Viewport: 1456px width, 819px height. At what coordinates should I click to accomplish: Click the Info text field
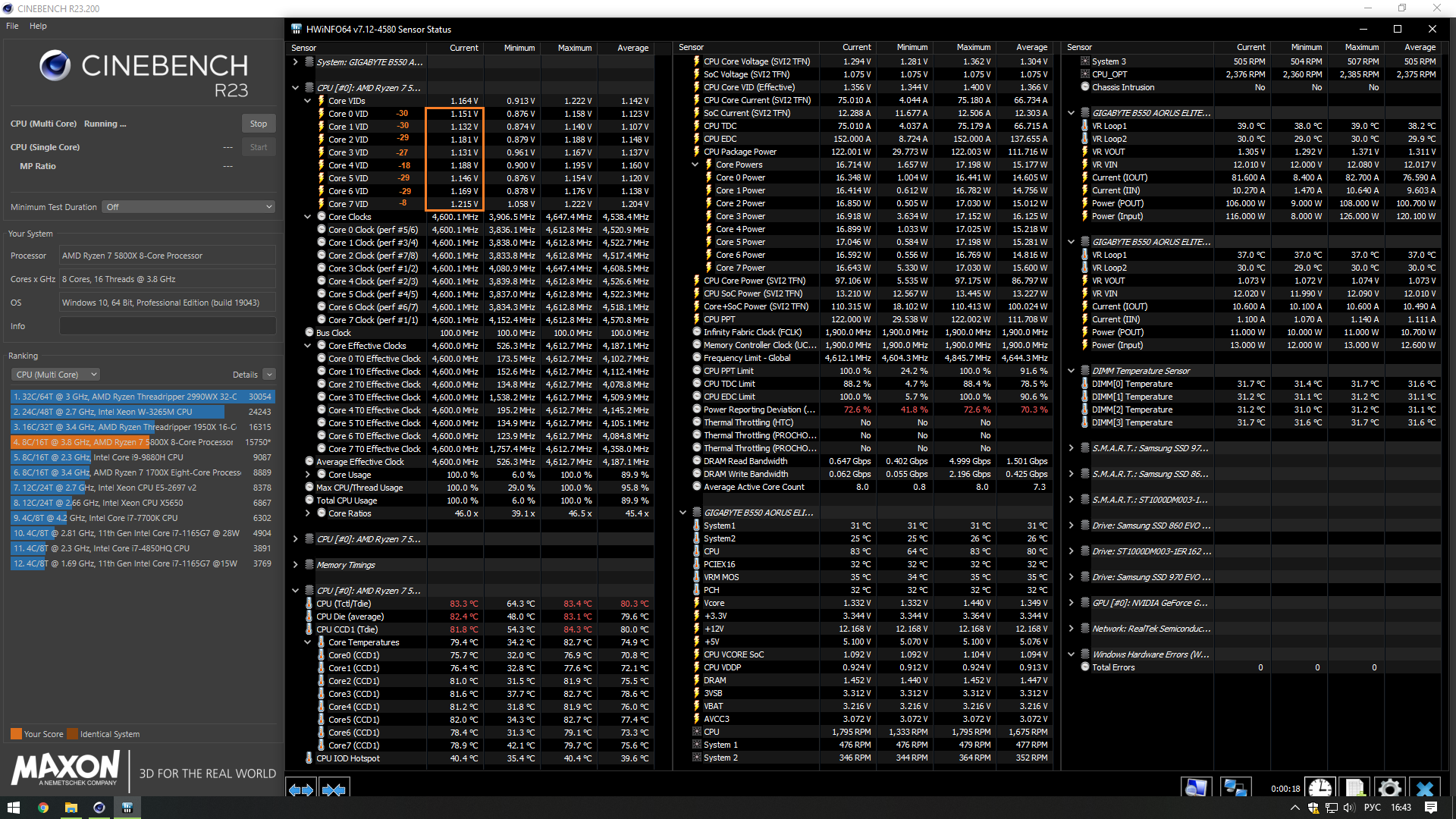(x=168, y=326)
